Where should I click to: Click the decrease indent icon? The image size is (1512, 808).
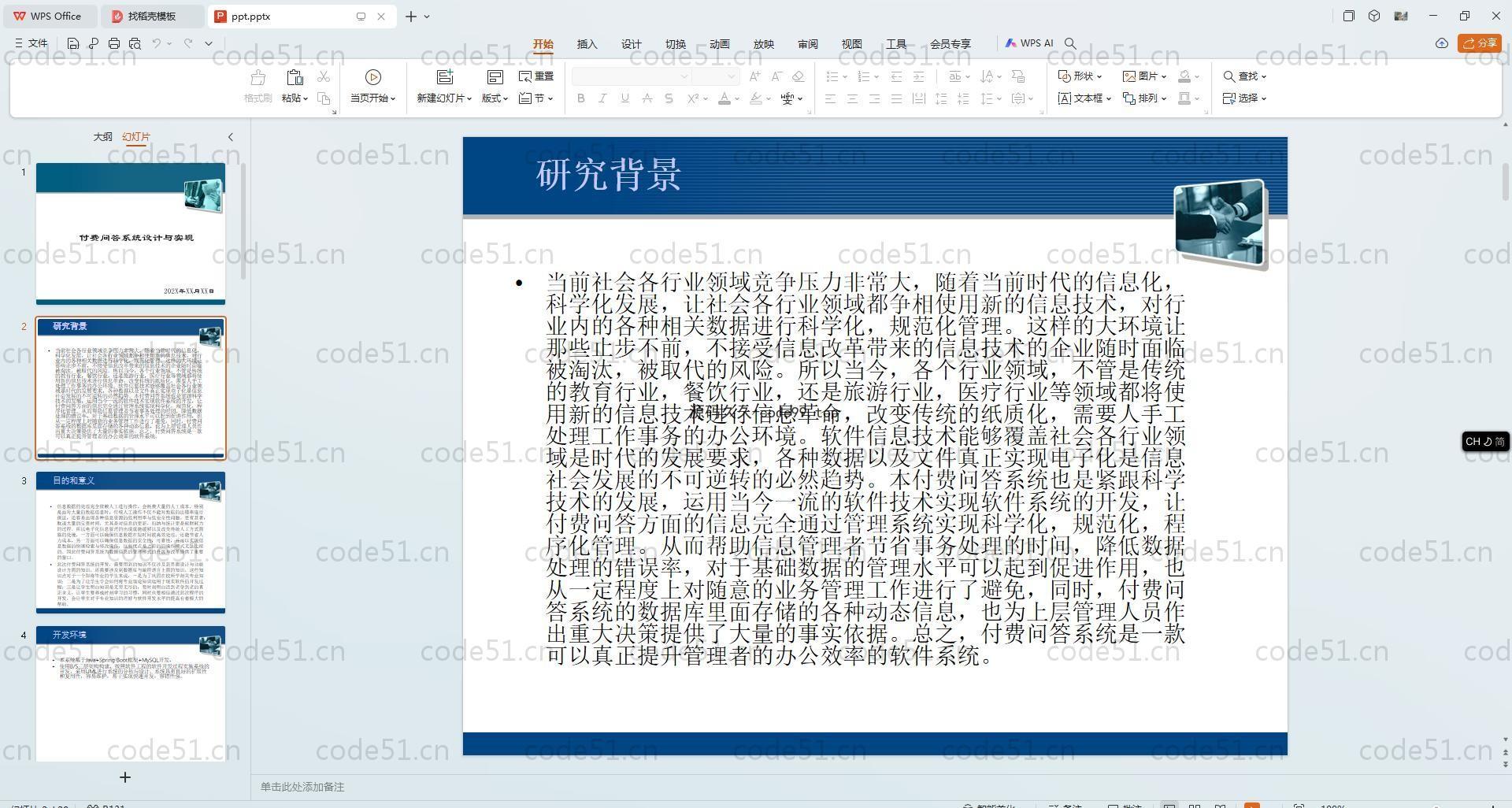click(896, 76)
